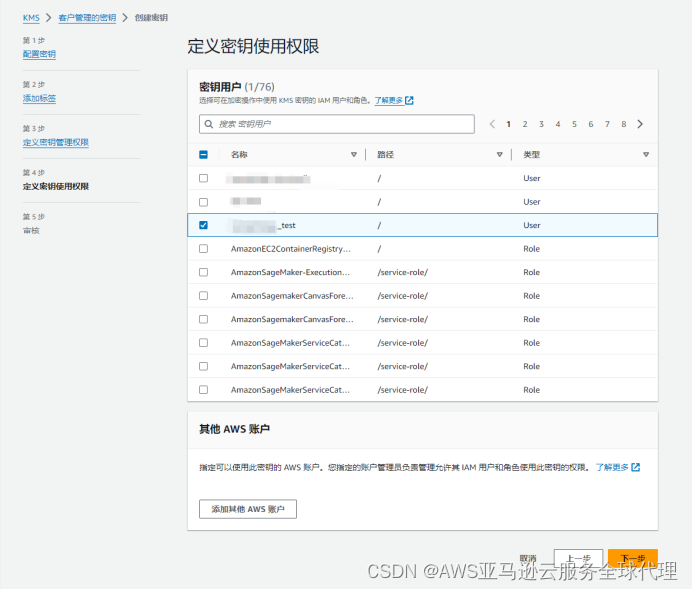Viewport: 693px width, 590px height.
Task: Go to page 7
Action: click(607, 124)
